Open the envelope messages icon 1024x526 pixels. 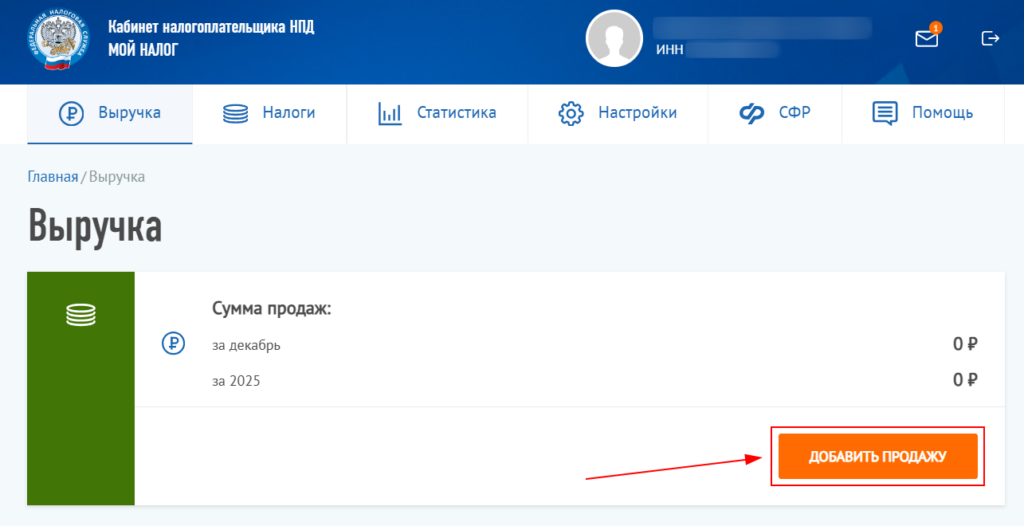click(x=927, y=39)
